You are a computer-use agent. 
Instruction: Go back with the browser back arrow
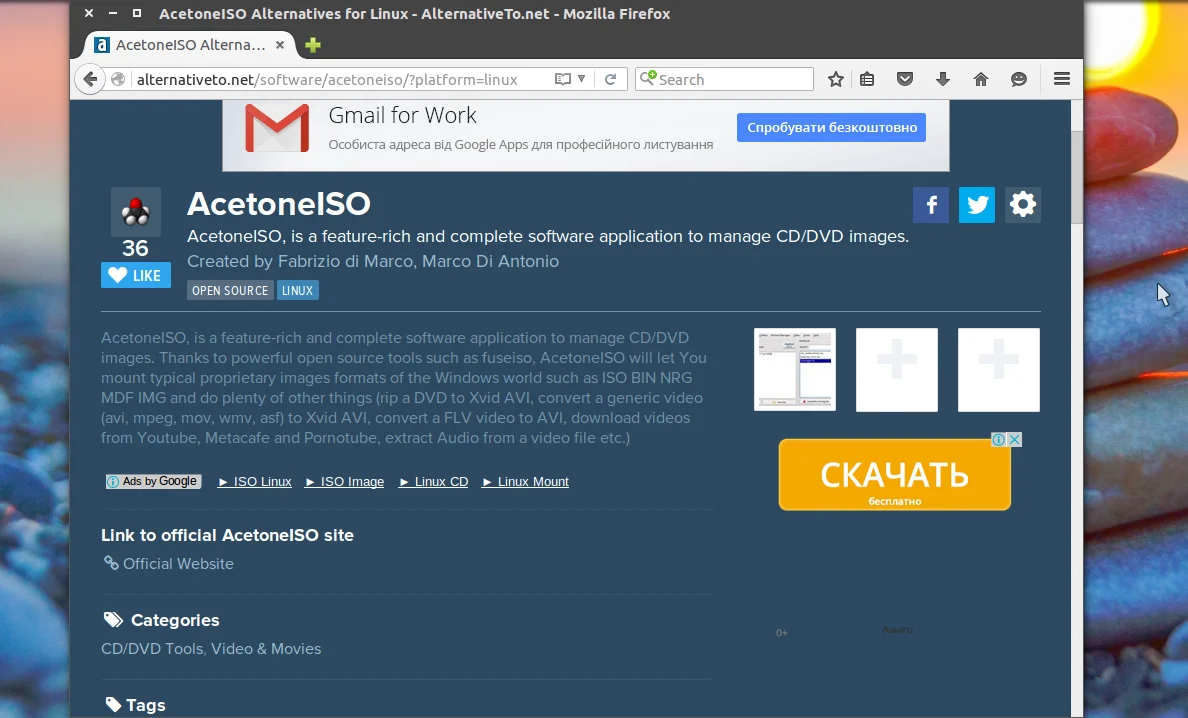[90, 79]
